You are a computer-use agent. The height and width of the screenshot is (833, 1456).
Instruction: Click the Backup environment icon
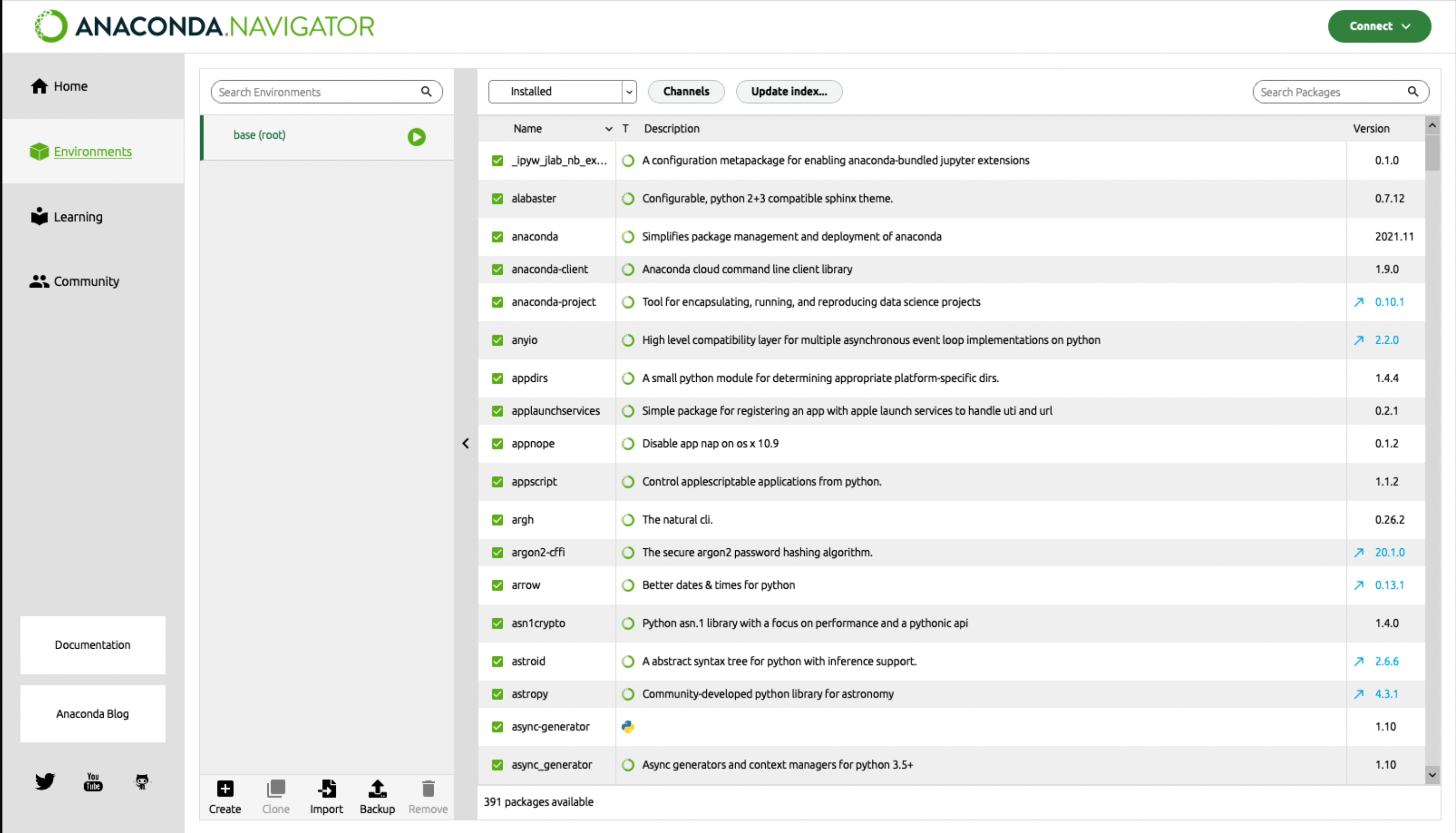point(377,789)
